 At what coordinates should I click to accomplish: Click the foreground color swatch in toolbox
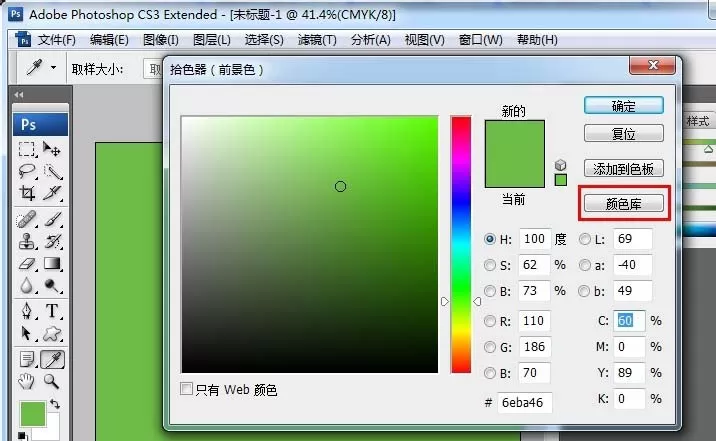32,414
